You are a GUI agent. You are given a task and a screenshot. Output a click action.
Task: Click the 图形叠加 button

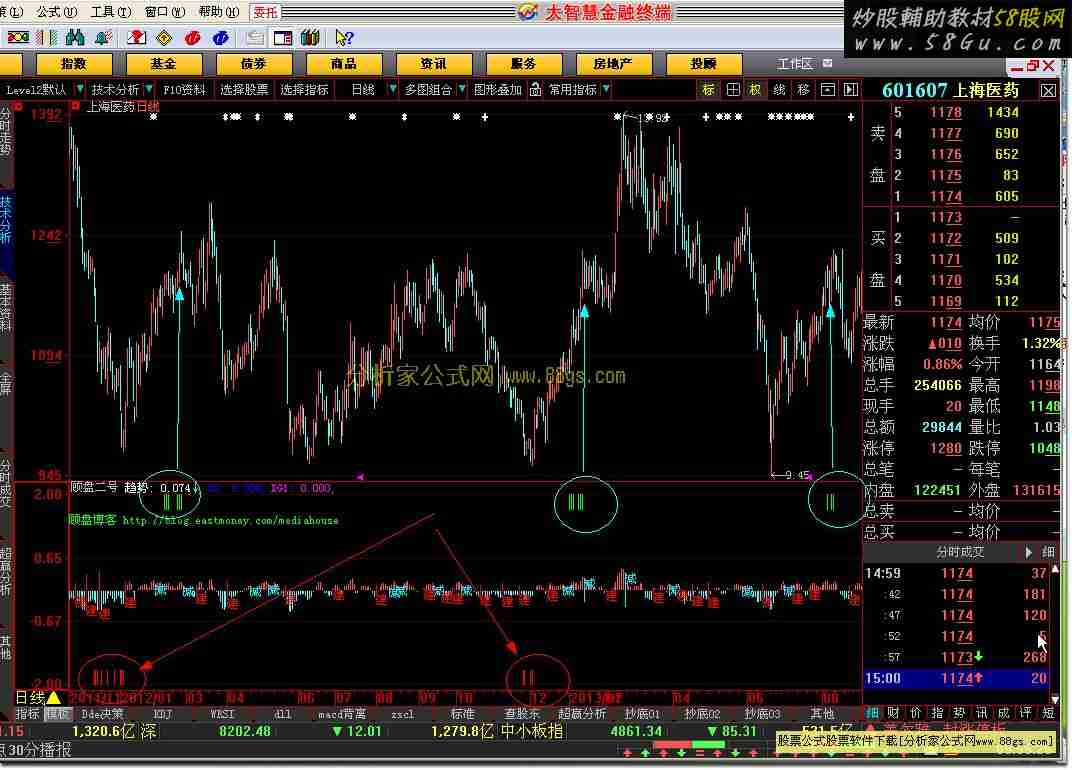(x=498, y=90)
